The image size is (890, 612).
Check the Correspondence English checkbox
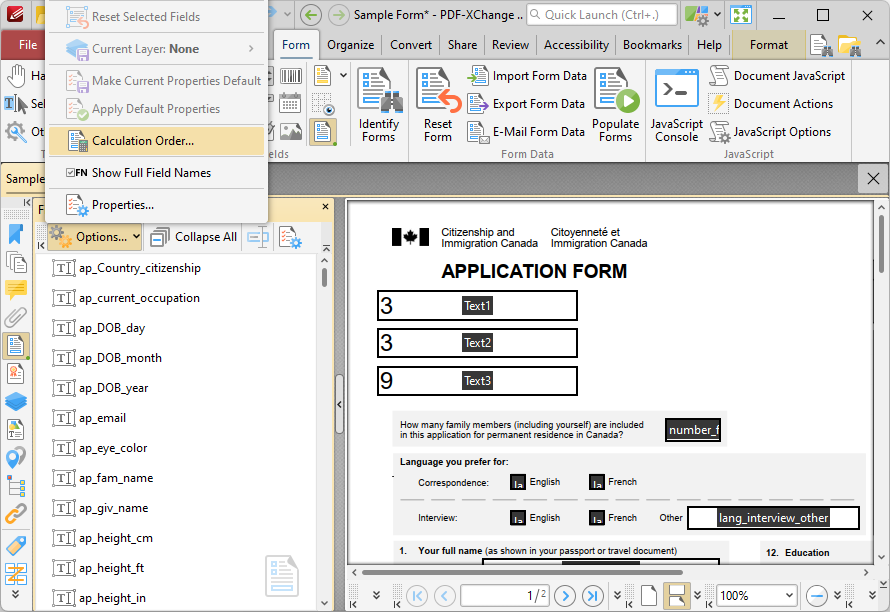[x=518, y=482]
